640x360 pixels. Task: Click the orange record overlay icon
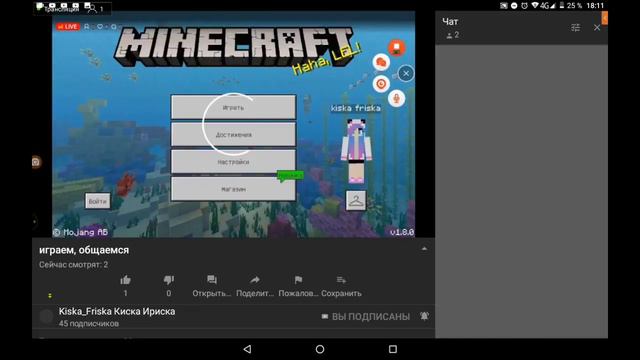pyautogui.click(x=396, y=48)
